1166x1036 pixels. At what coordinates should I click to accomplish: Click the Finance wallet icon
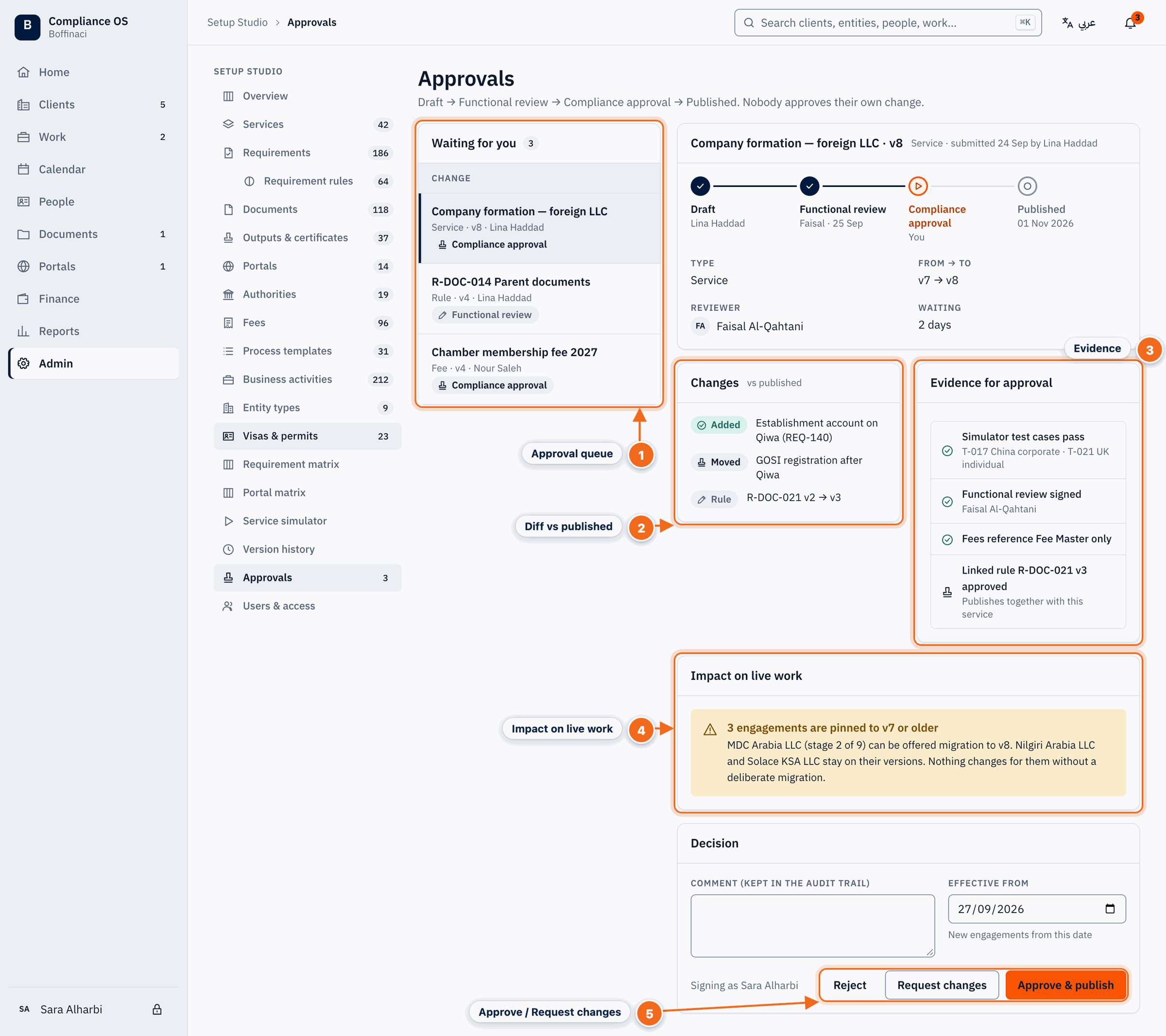(x=23, y=299)
